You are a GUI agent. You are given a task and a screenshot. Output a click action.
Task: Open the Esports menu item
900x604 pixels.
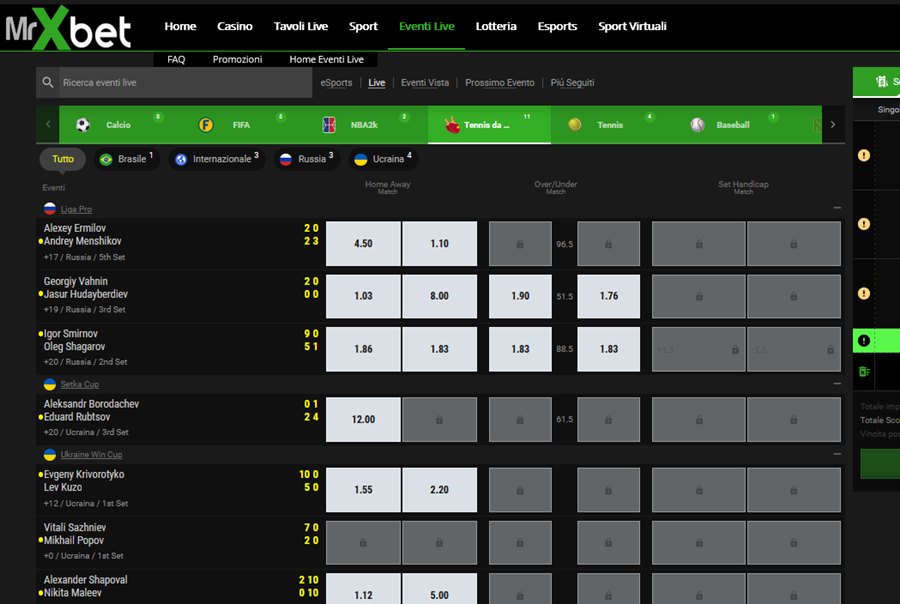[x=557, y=26]
